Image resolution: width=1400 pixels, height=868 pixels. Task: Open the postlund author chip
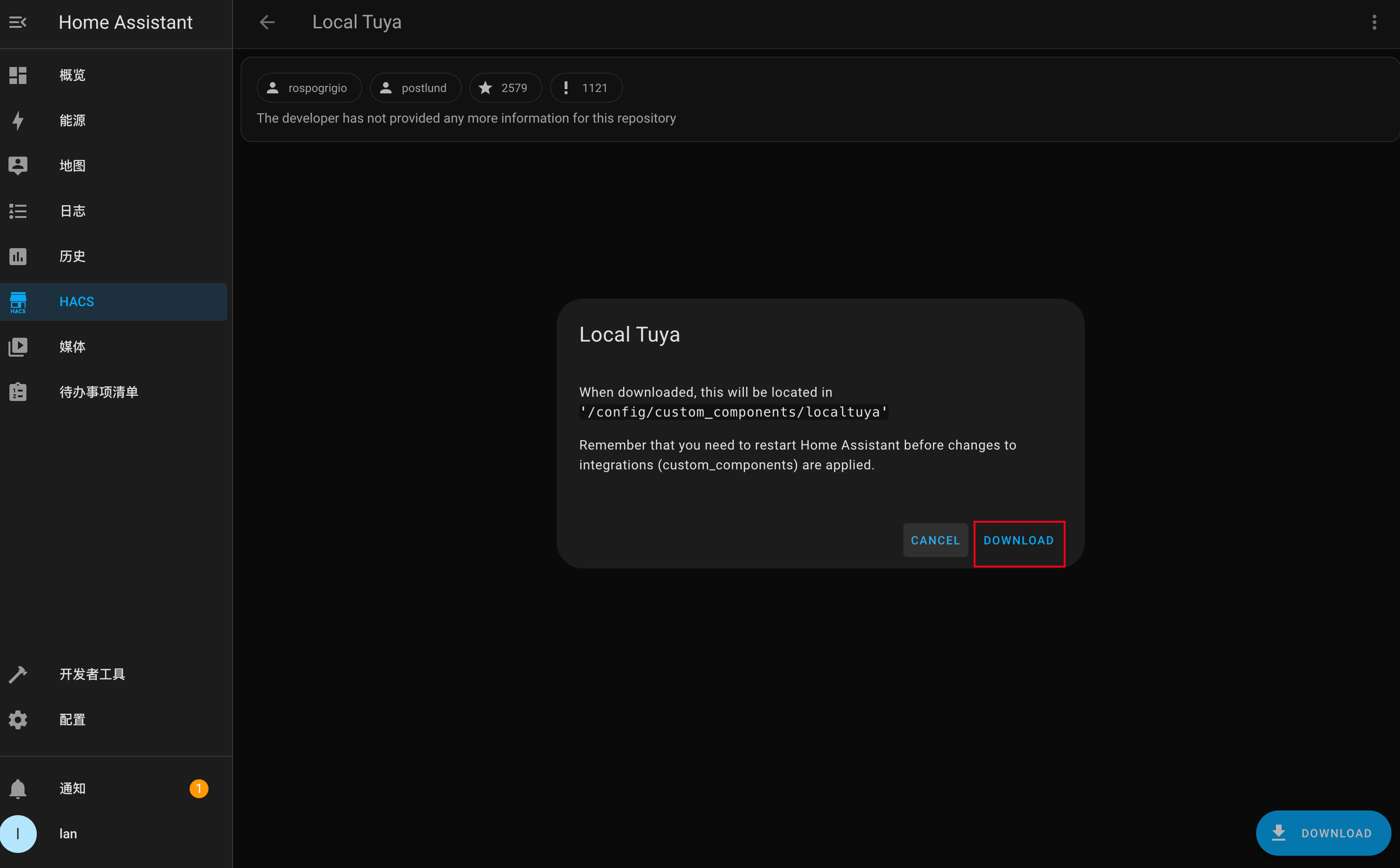point(416,88)
